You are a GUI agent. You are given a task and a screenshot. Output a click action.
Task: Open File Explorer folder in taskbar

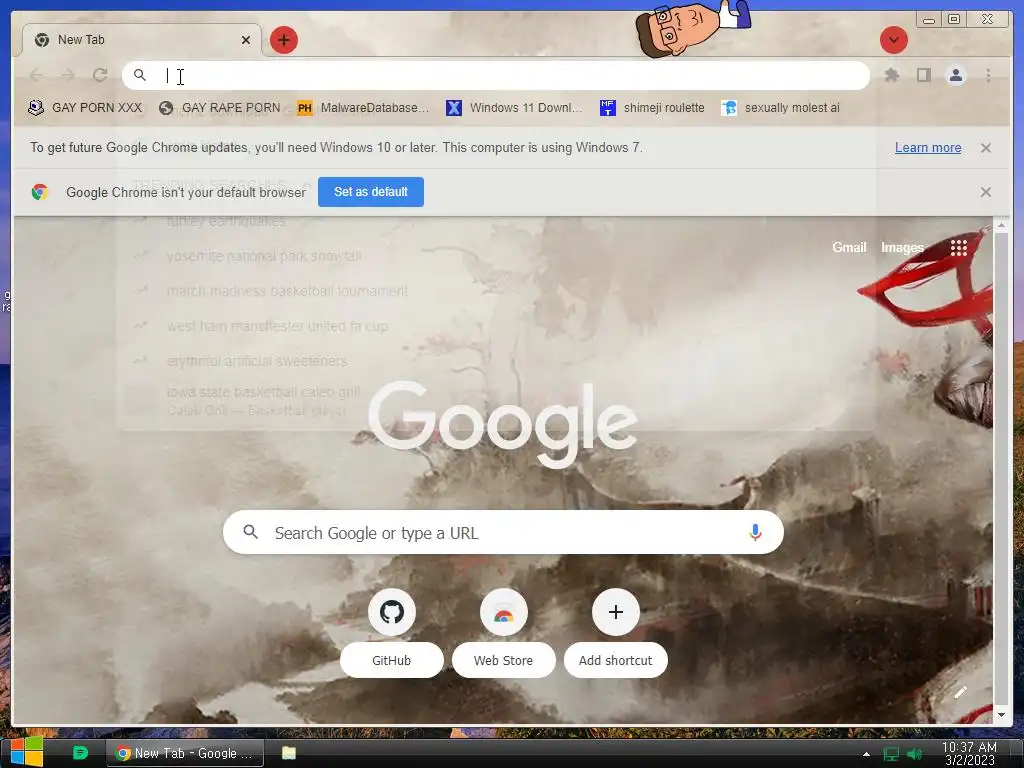pos(289,753)
